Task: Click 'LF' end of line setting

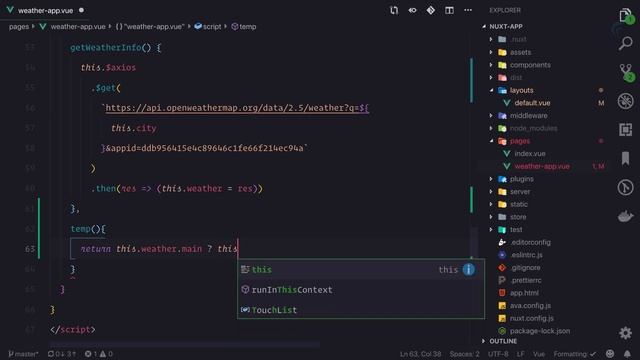Action: click(520, 354)
